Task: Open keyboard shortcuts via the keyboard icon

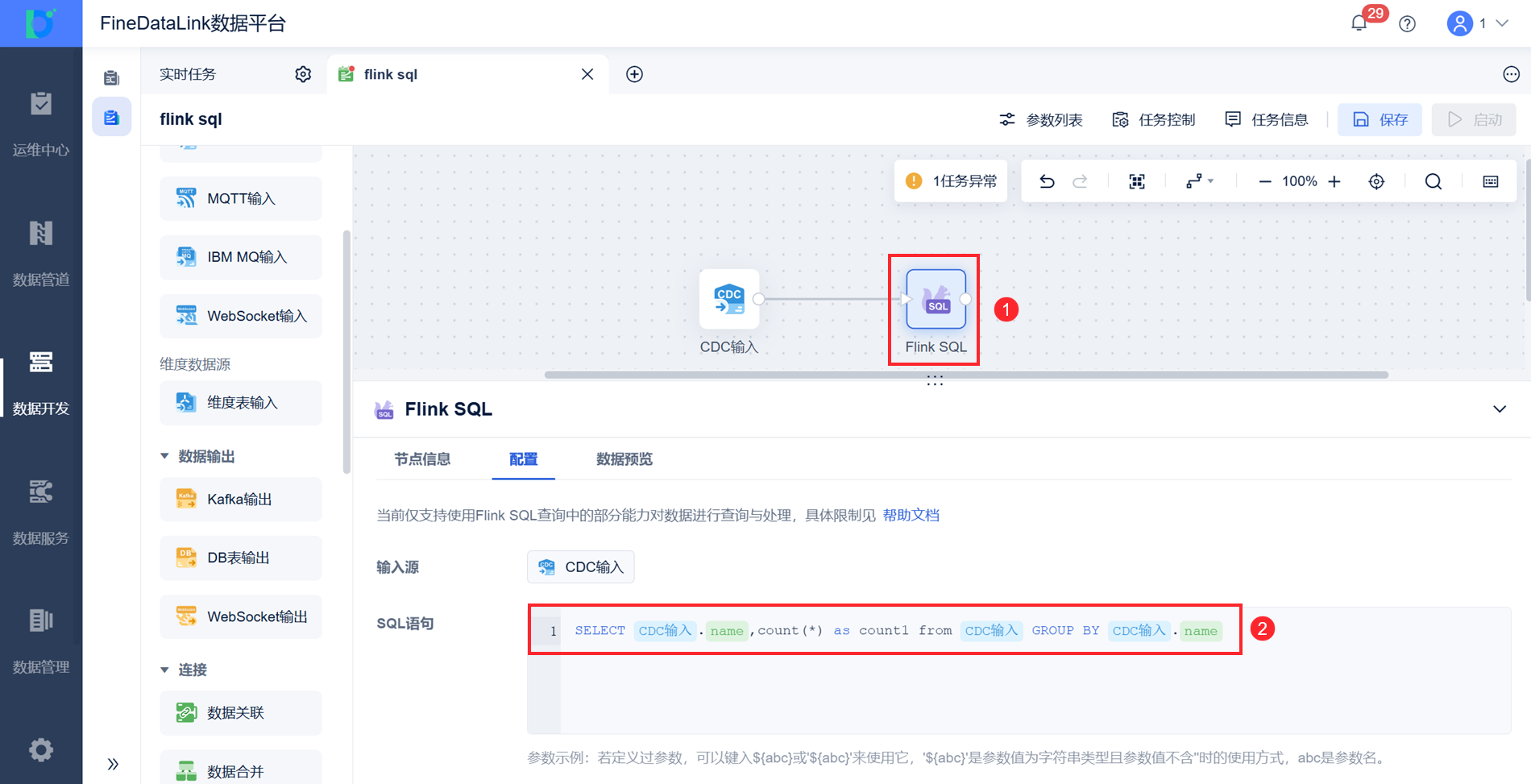Action: click(x=1491, y=180)
